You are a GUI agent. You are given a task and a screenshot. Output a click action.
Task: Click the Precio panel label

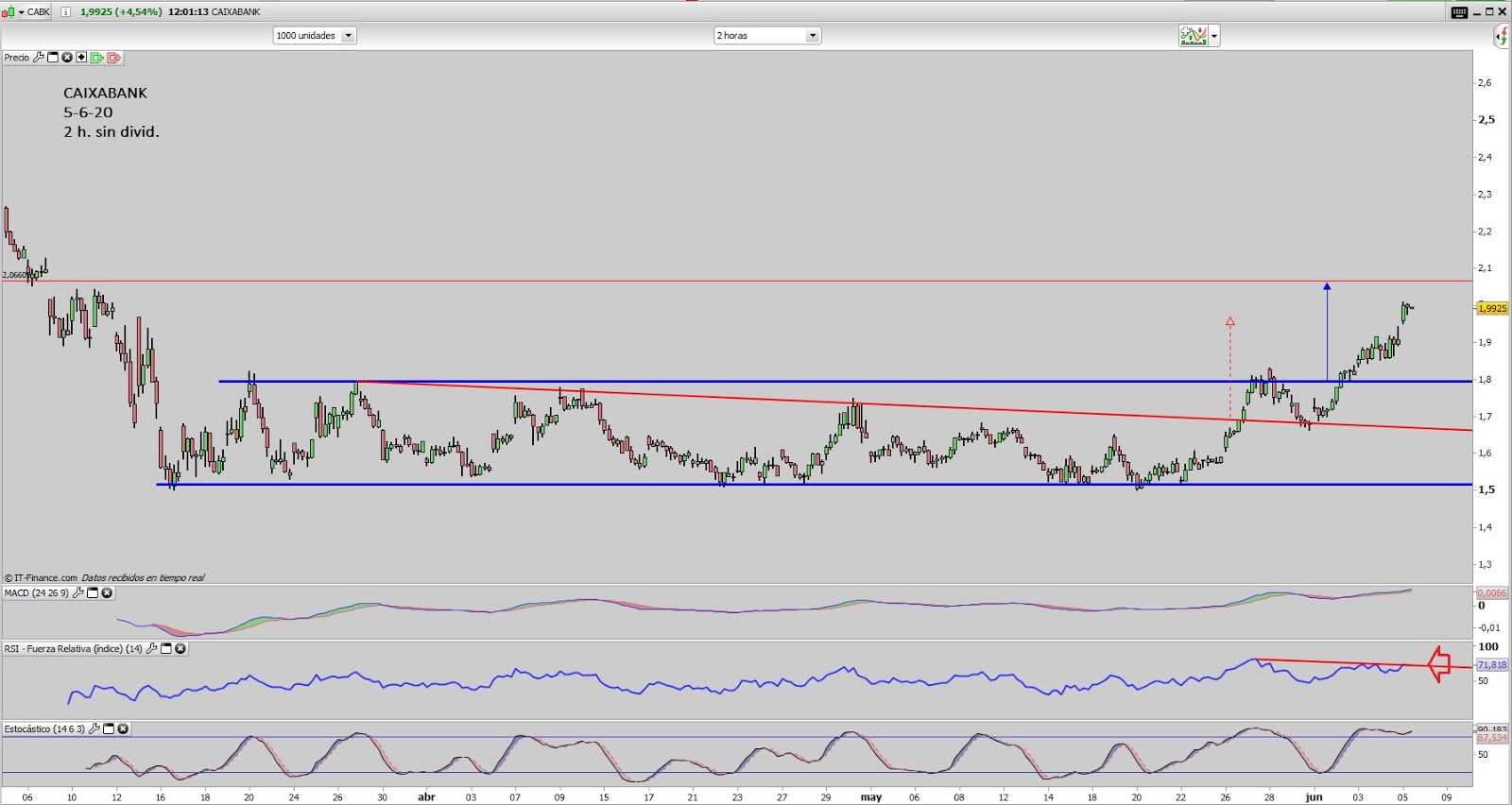16,58
